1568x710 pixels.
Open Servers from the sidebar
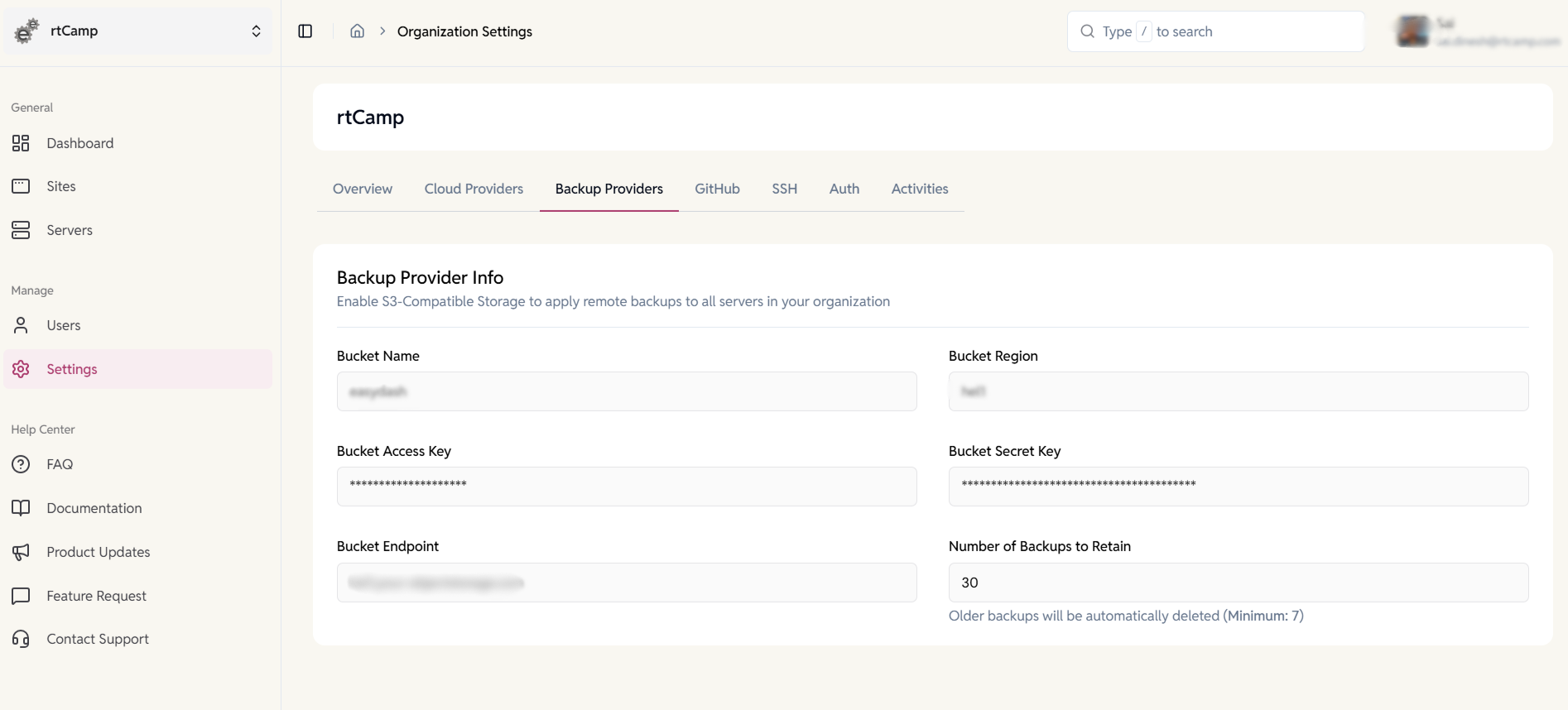tap(70, 230)
